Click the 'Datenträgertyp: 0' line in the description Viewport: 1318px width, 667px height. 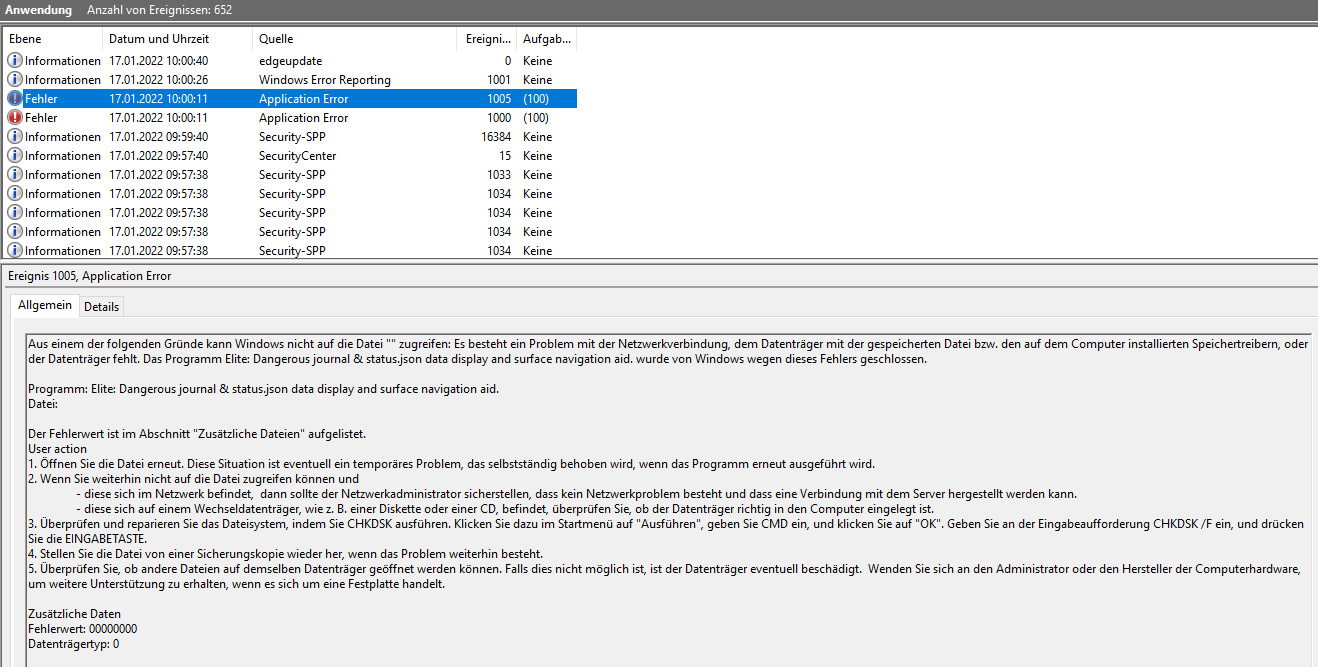tap(74, 644)
